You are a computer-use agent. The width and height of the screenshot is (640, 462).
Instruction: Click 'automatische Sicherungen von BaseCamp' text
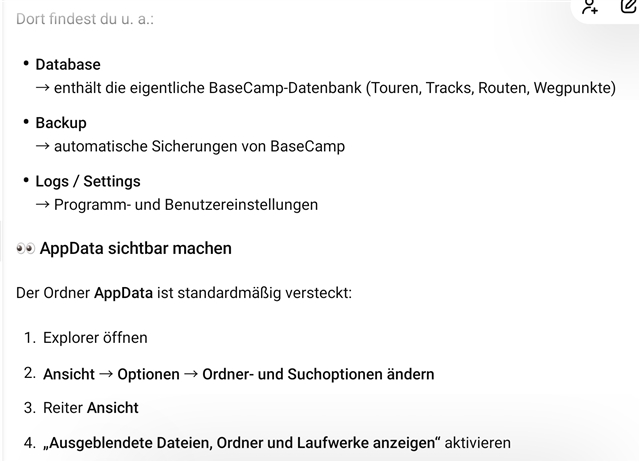coord(199,146)
